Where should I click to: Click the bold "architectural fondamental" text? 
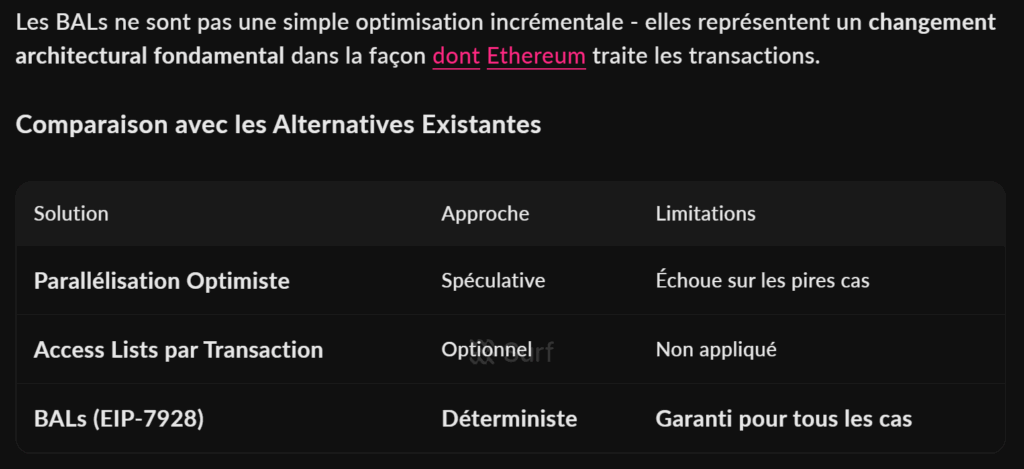[150, 56]
